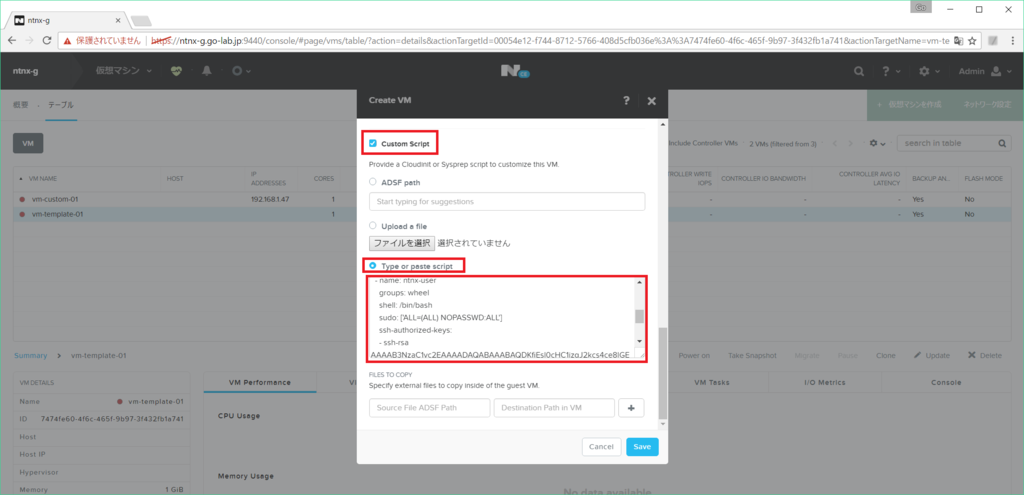
Task: Click Take Snapshot action
Action: coord(752,355)
